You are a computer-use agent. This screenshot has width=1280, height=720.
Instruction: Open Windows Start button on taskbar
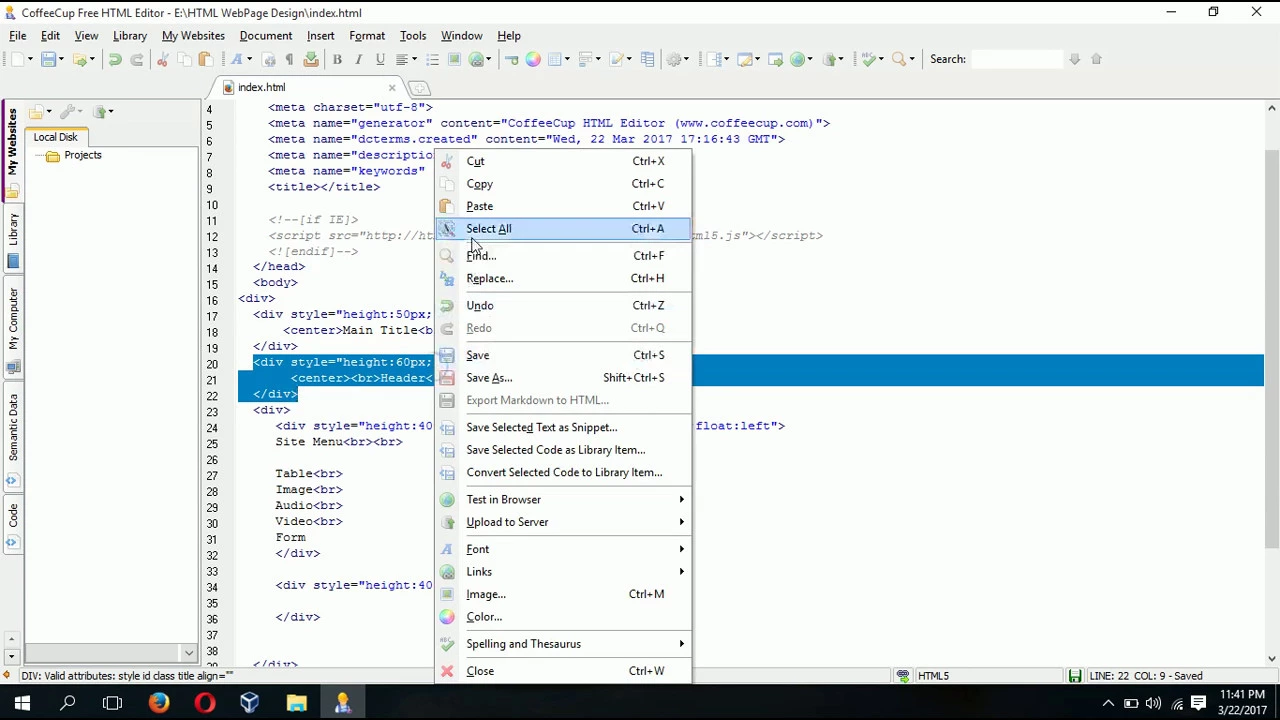click(22, 704)
